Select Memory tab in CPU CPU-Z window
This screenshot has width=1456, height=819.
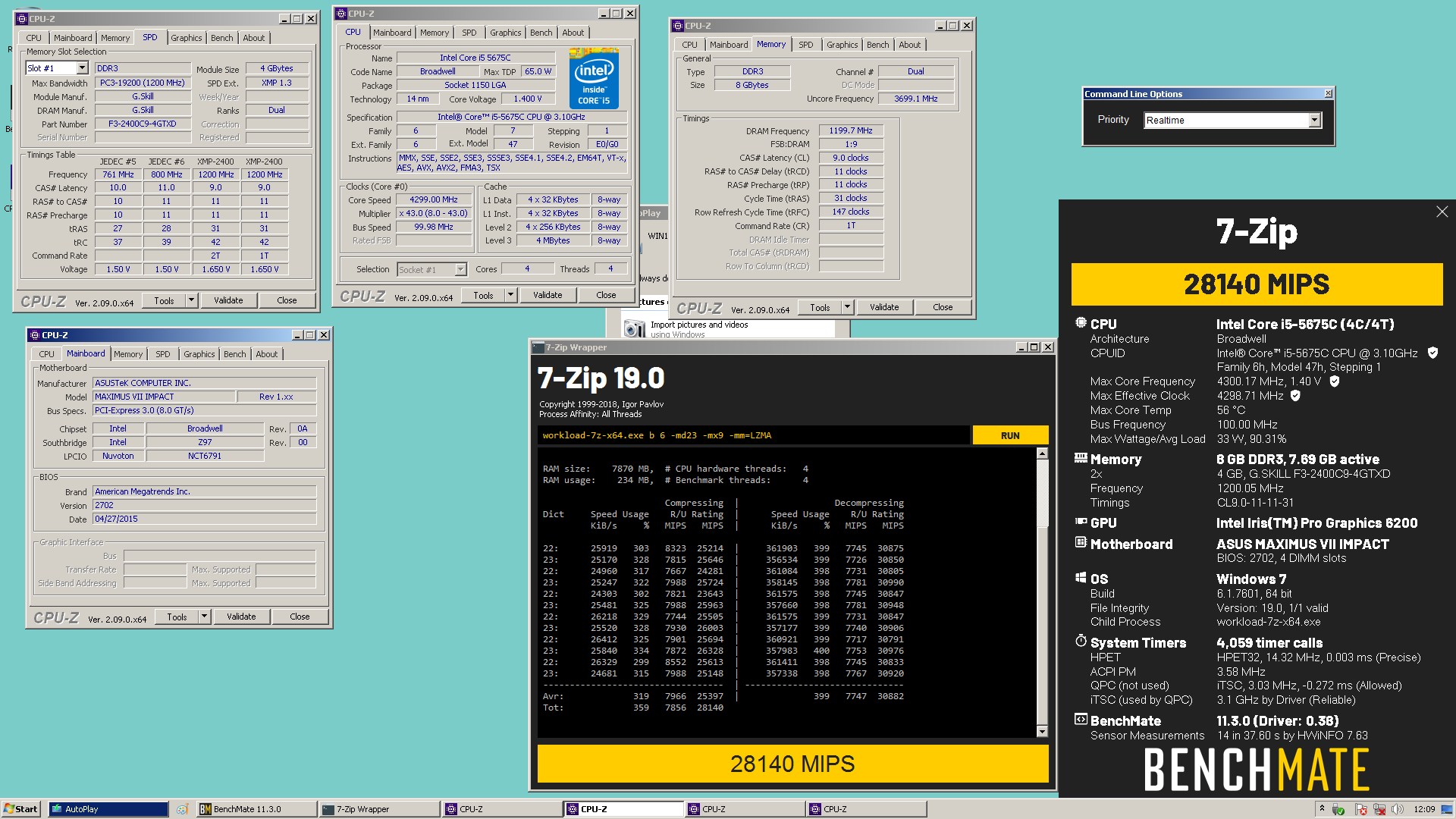pyautogui.click(x=435, y=33)
